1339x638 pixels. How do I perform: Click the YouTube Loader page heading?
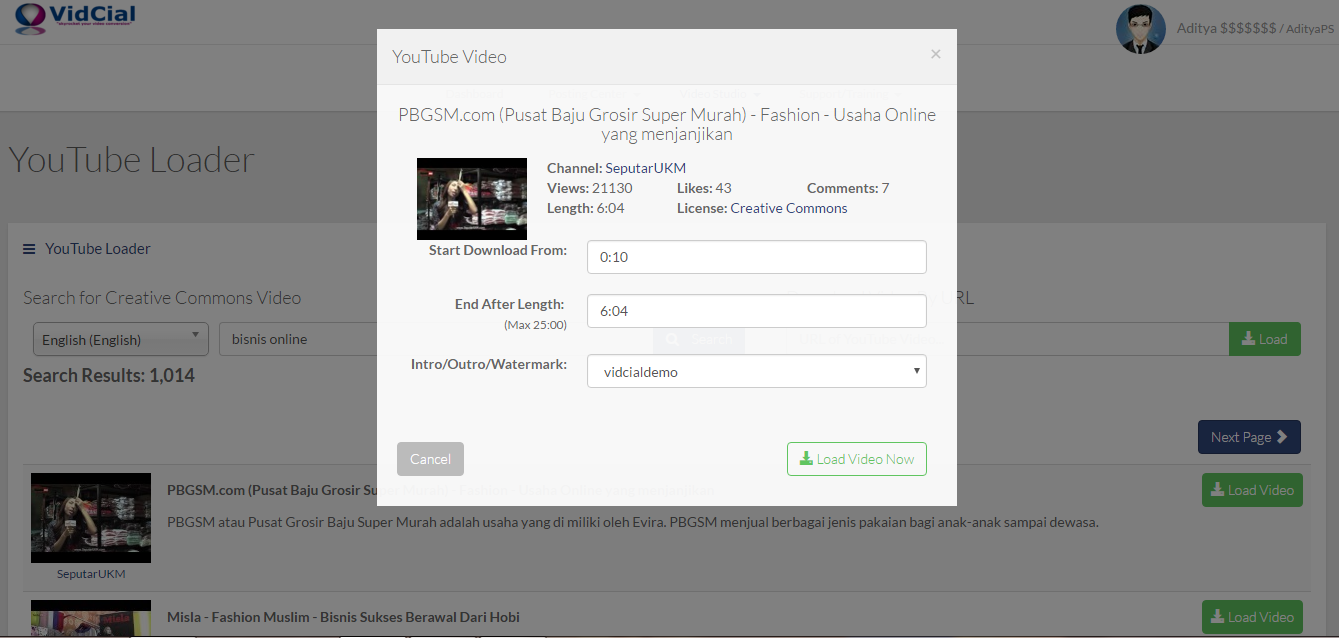131,160
